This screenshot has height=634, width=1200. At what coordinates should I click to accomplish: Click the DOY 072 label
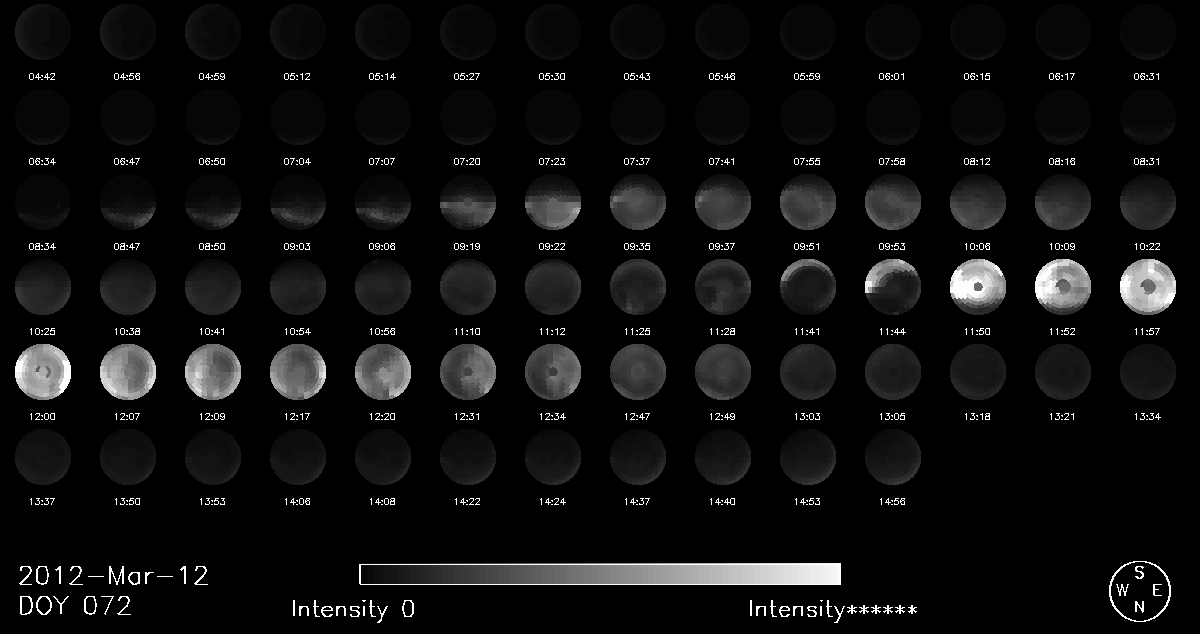(x=75, y=606)
